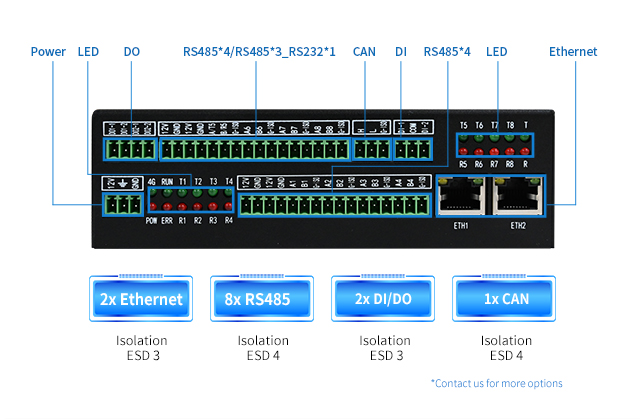Click the ETH2 RJ45 port
Viewport: 640px width, 419px height.
pyautogui.click(x=518, y=196)
